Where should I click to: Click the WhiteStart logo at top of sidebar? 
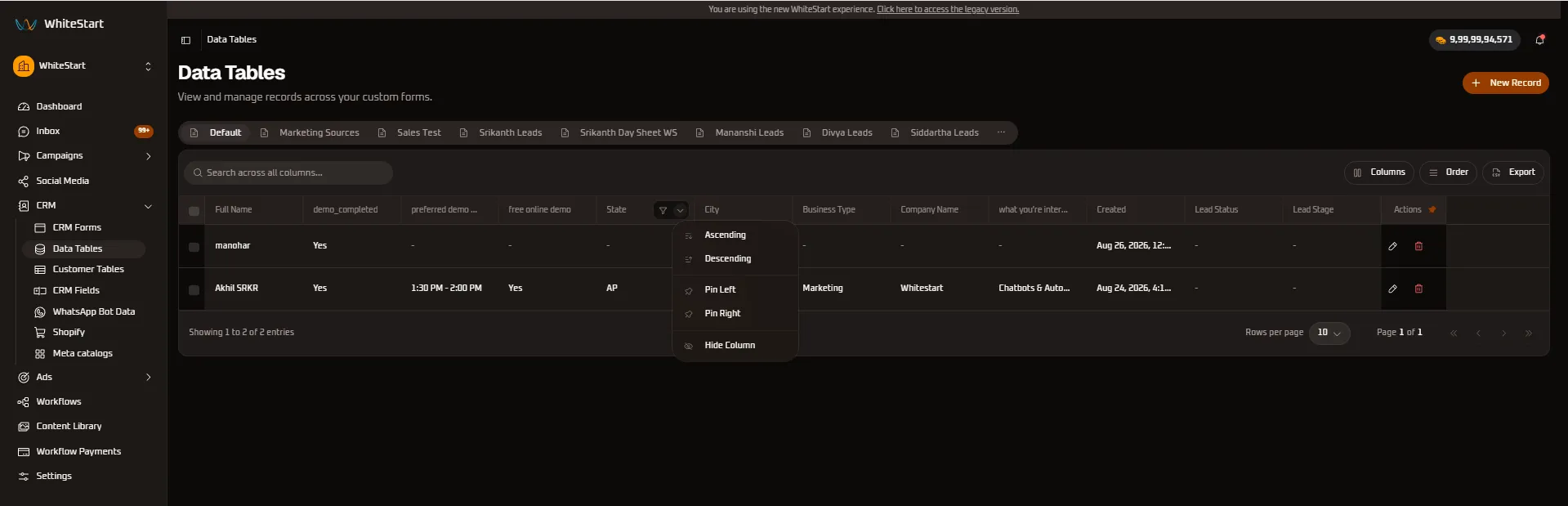coord(60,24)
